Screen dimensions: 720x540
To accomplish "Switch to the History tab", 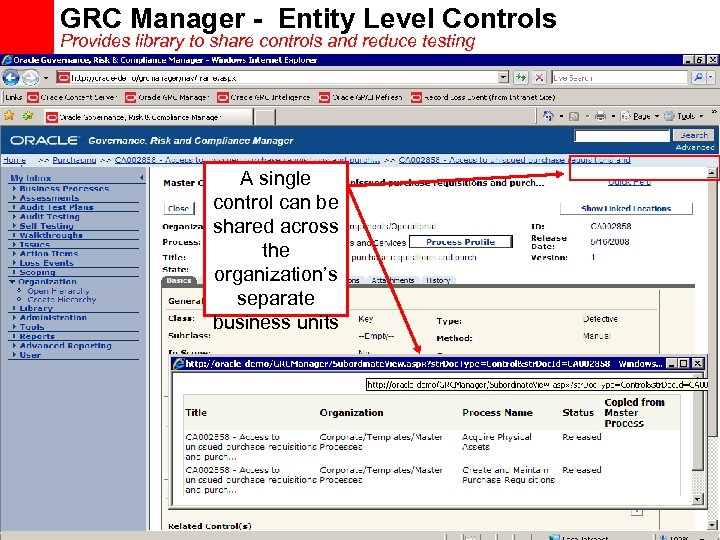I will coord(438,280).
